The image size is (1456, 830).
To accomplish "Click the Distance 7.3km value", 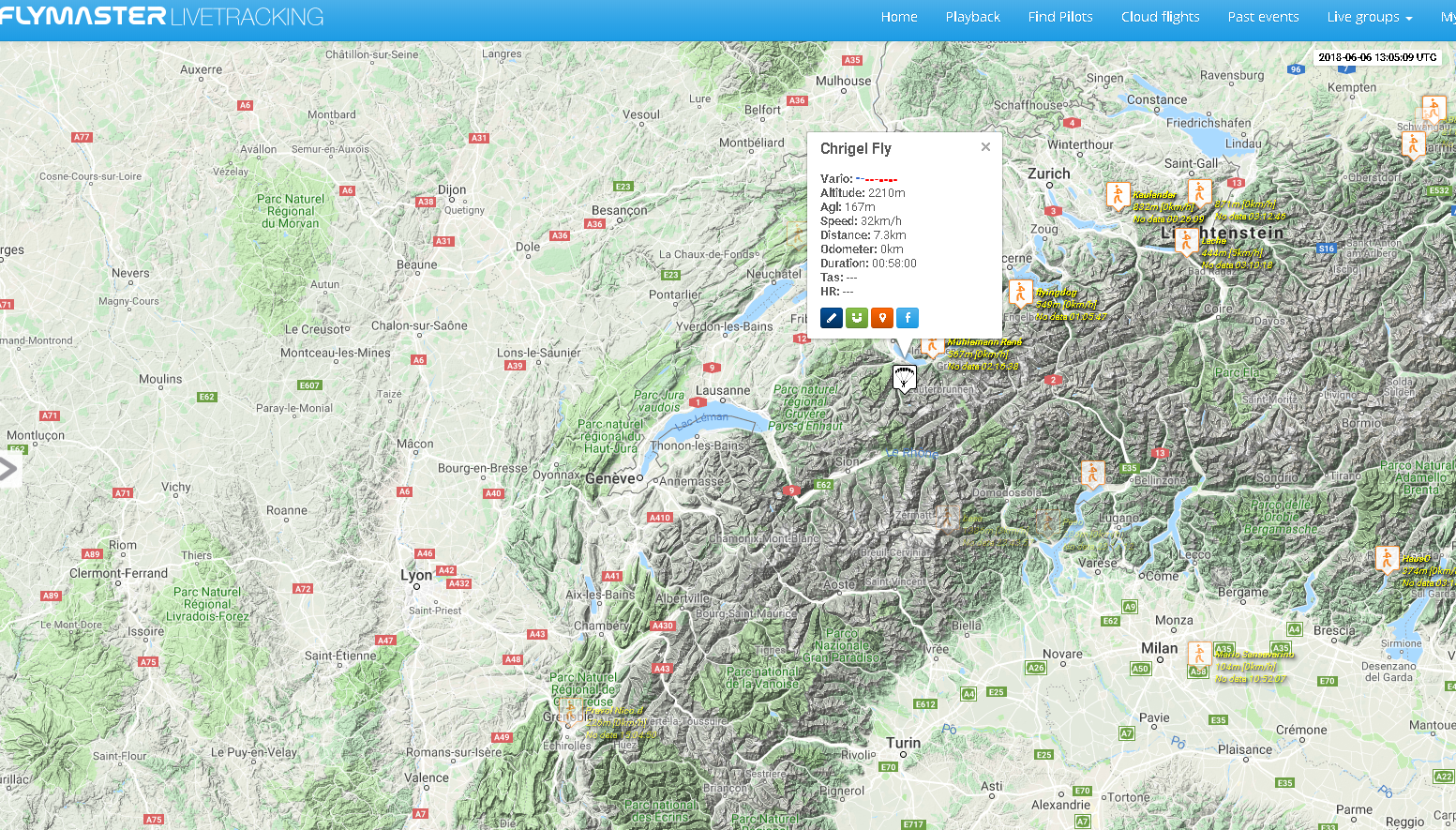I will [x=890, y=235].
